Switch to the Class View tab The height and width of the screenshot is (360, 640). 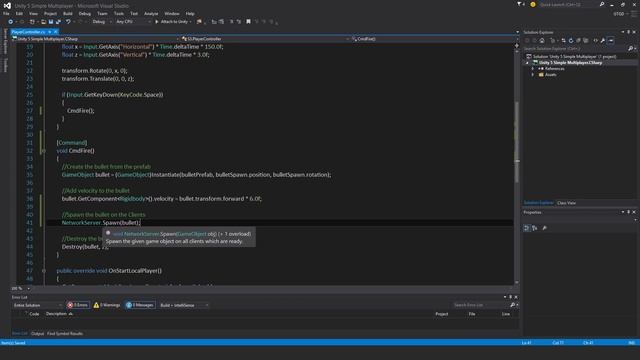click(x=566, y=203)
